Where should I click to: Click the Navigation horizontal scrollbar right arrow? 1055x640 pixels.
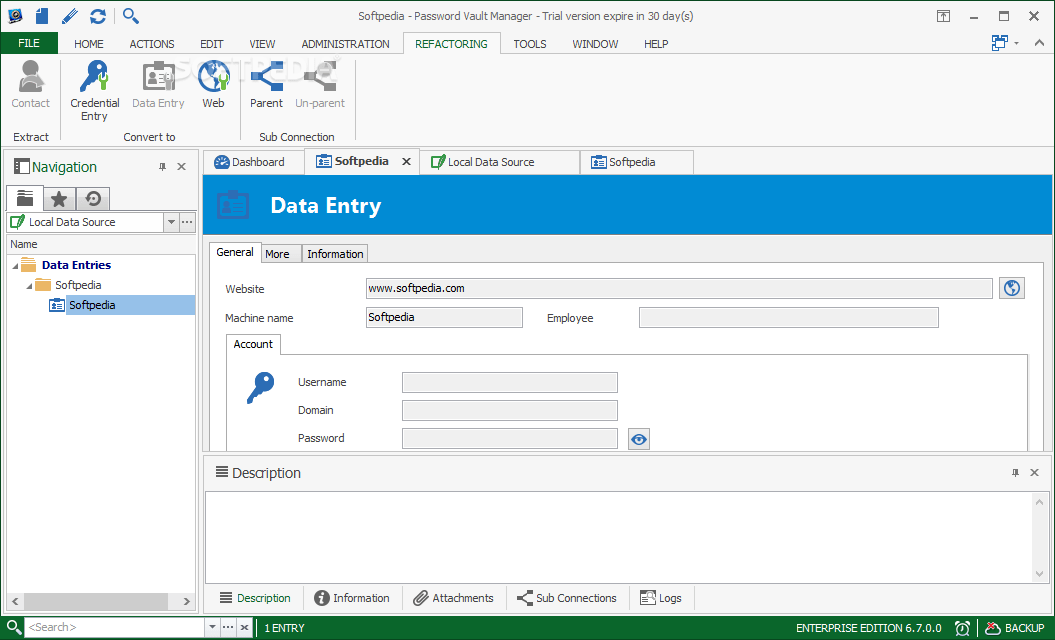187,601
